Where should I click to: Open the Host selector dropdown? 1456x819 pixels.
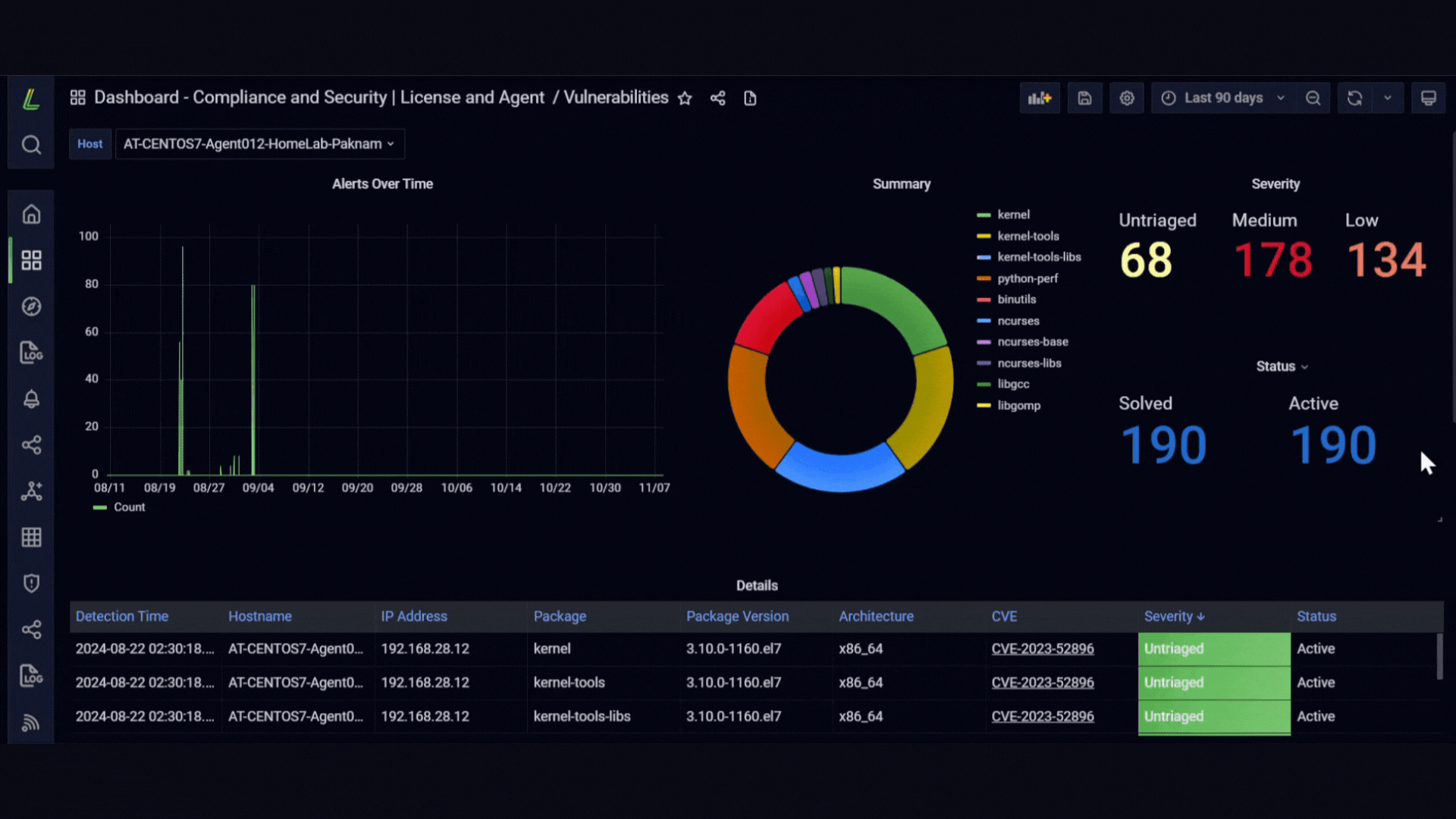click(259, 144)
